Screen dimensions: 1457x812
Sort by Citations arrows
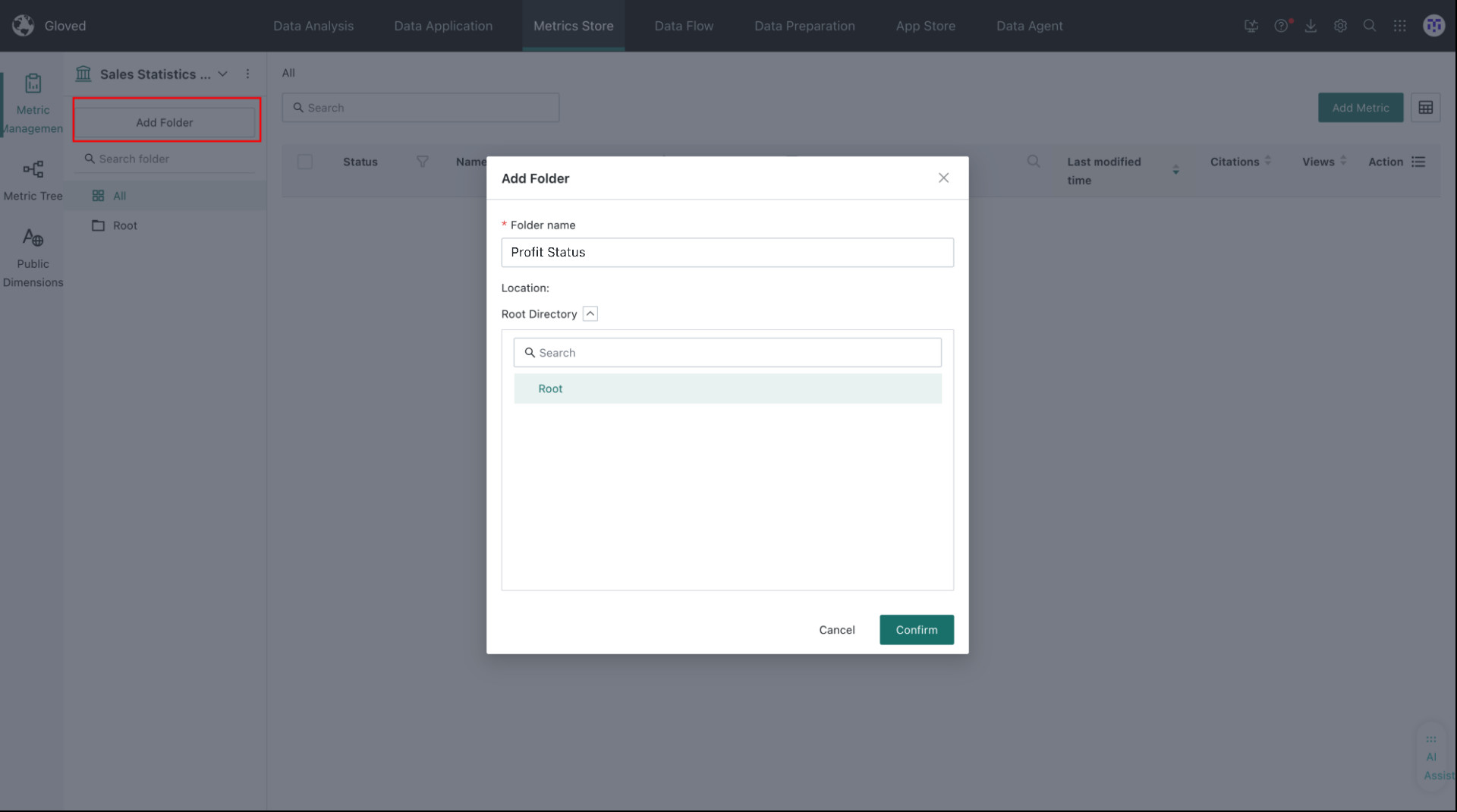1268,161
